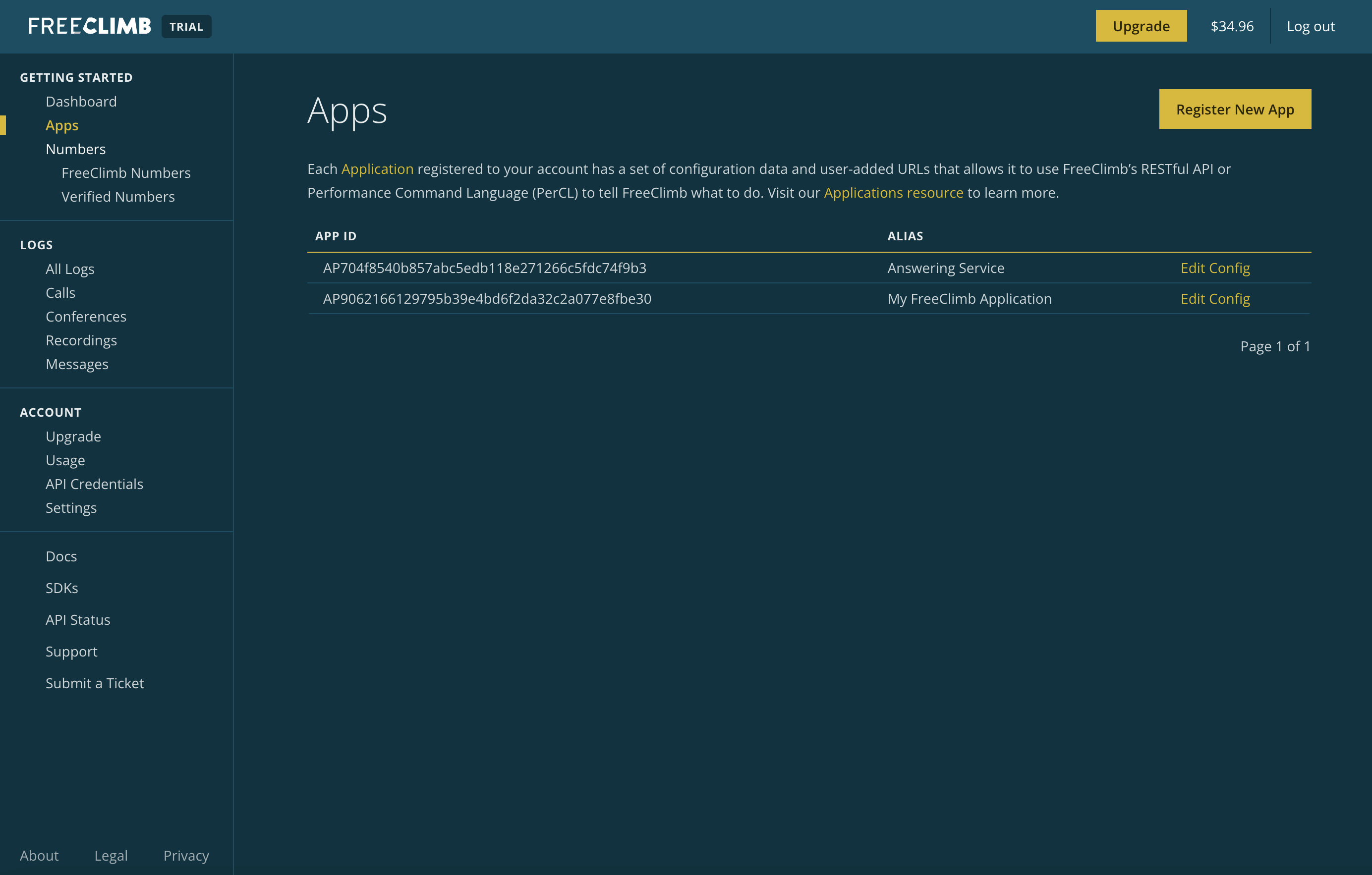Image resolution: width=1372 pixels, height=875 pixels.
Task: View Calls logs
Action: pos(60,293)
